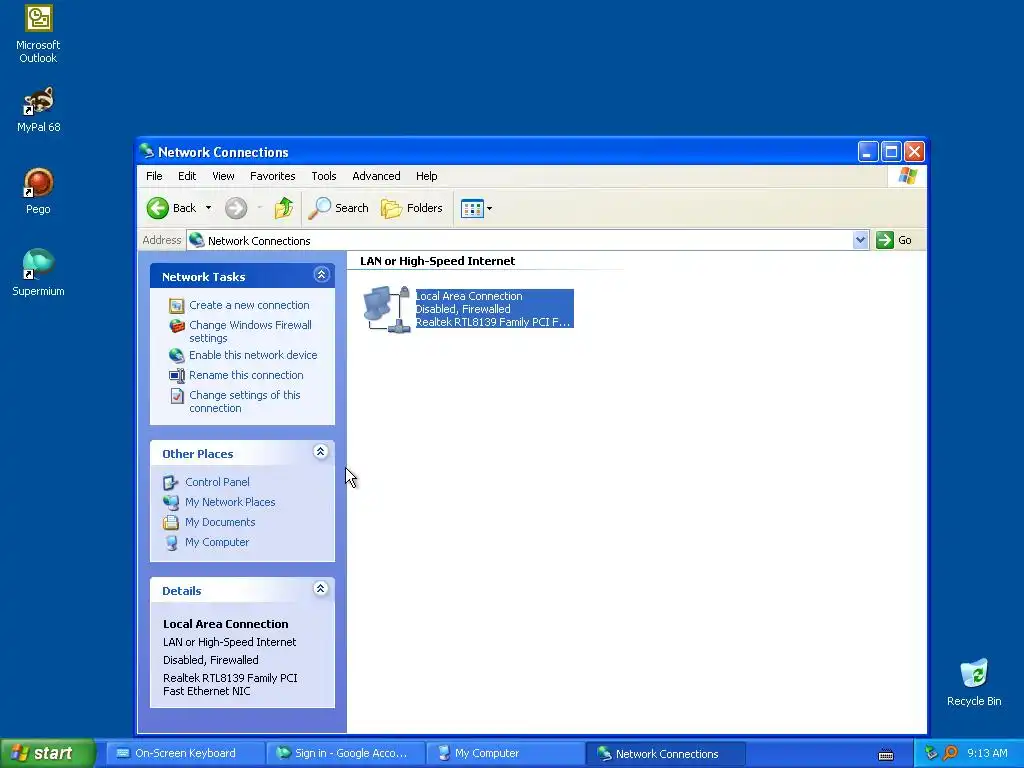Click the orange magnifier tray icon
1024x768 pixels.
click(950, 753)
